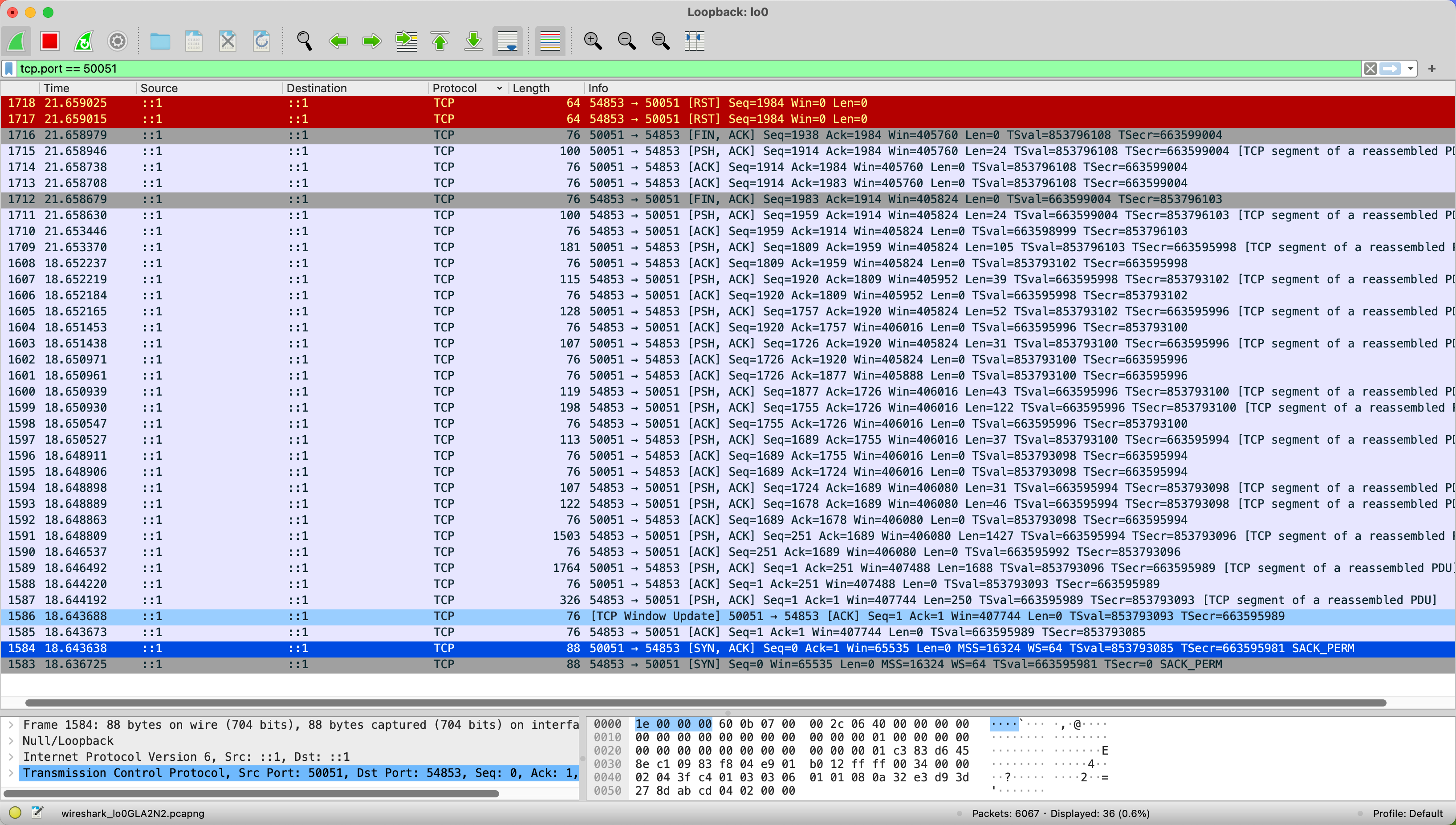The height and width of the screenshot is (825, 1456).
Task: Jump to the last packet
Action: pyautogui.click(x=473, y=41)
